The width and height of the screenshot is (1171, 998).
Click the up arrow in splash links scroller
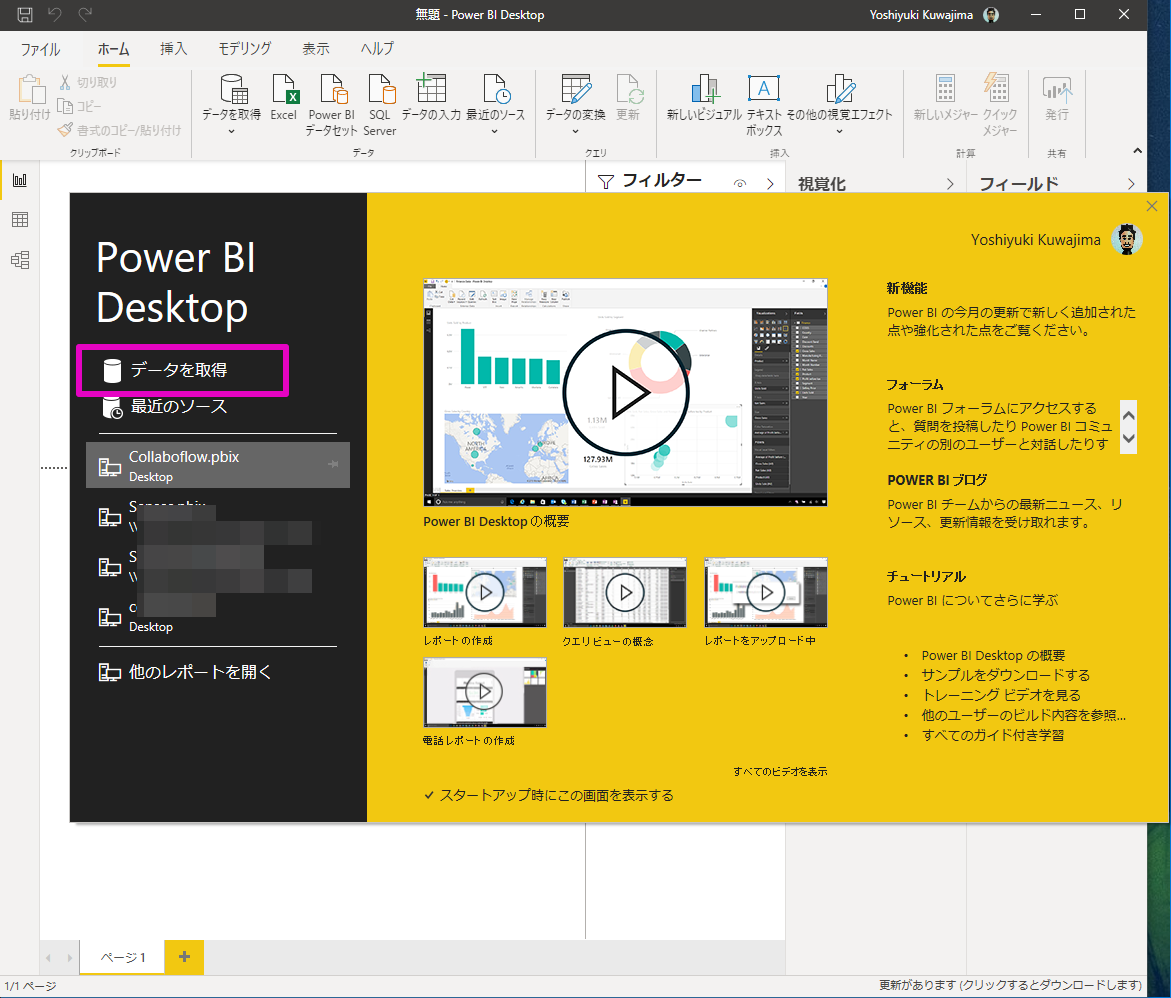click(1128, 415)
